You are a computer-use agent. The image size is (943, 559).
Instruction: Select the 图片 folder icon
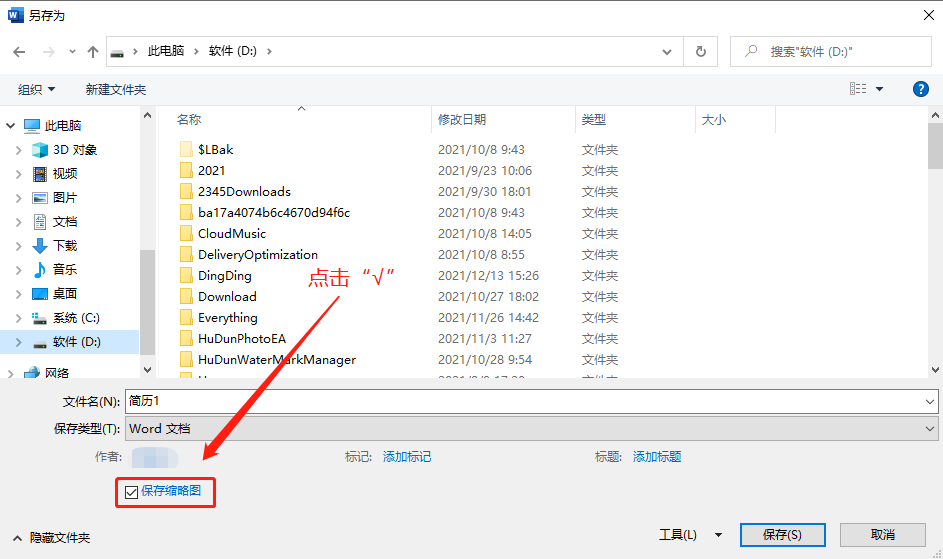(40, 198)
